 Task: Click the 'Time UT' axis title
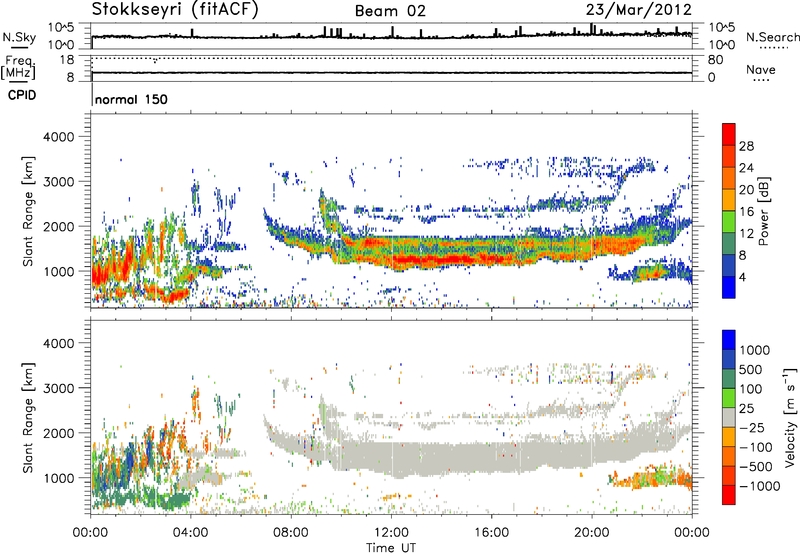pos(391,548)
